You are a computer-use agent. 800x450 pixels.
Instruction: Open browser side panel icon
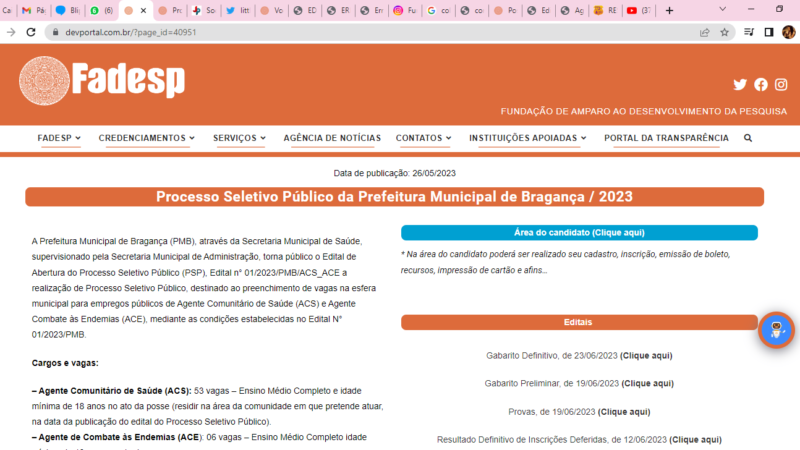click(x=768, y=32)
